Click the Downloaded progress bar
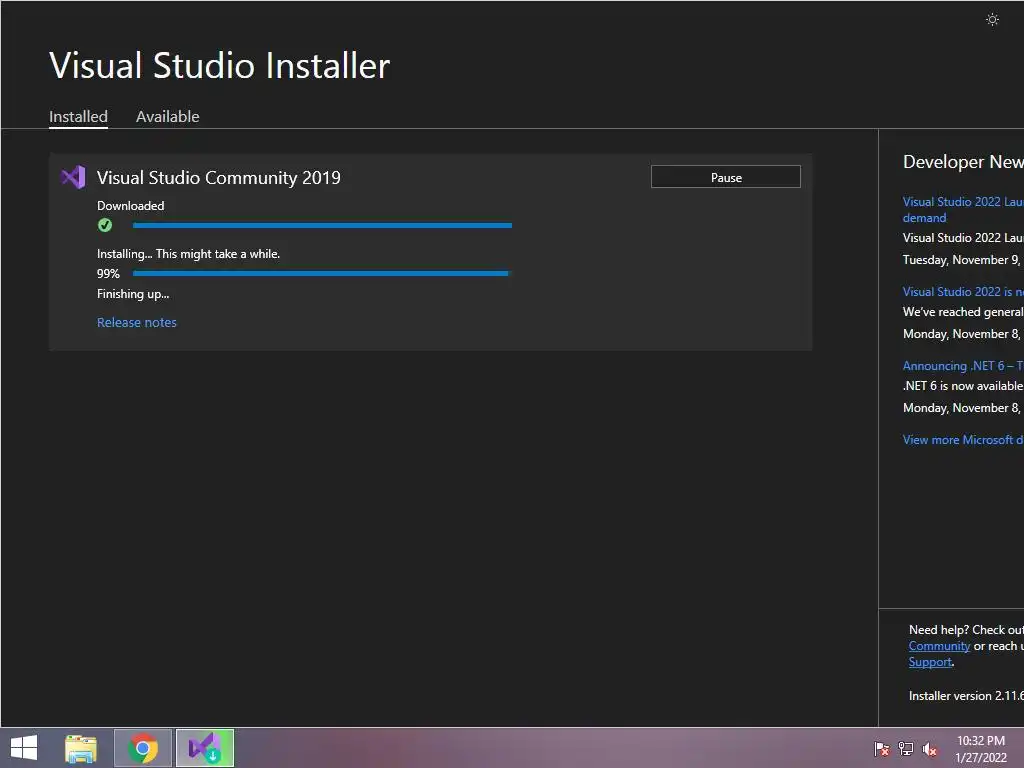This screenshot has width=1024, height=768. pyautogui.click(x=322, y=225)
